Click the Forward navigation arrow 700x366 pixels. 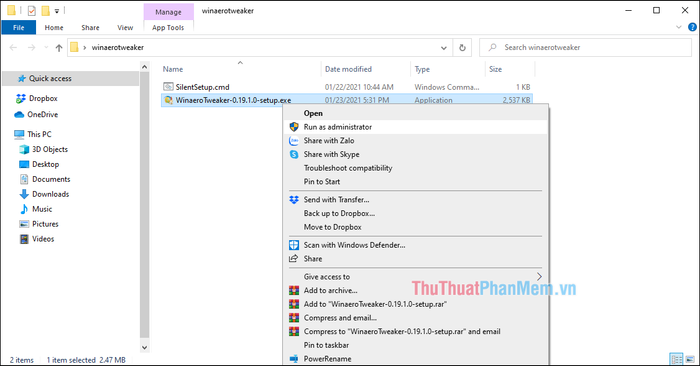[x=31, y=47]
